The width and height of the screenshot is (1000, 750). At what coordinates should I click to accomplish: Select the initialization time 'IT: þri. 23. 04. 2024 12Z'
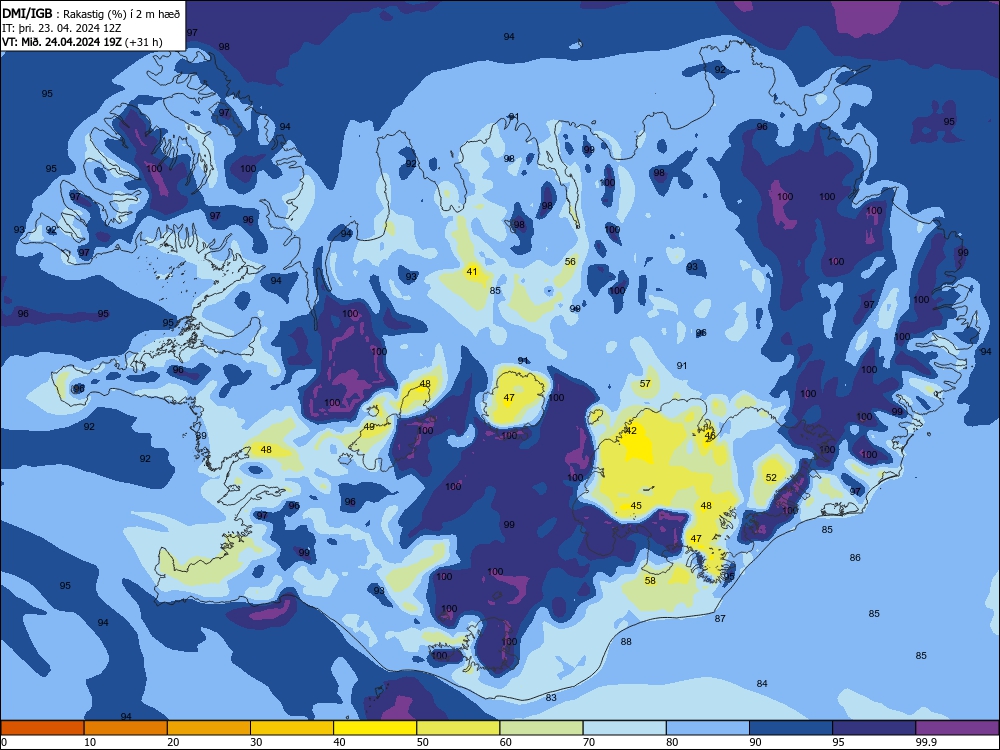pos(62,28)
